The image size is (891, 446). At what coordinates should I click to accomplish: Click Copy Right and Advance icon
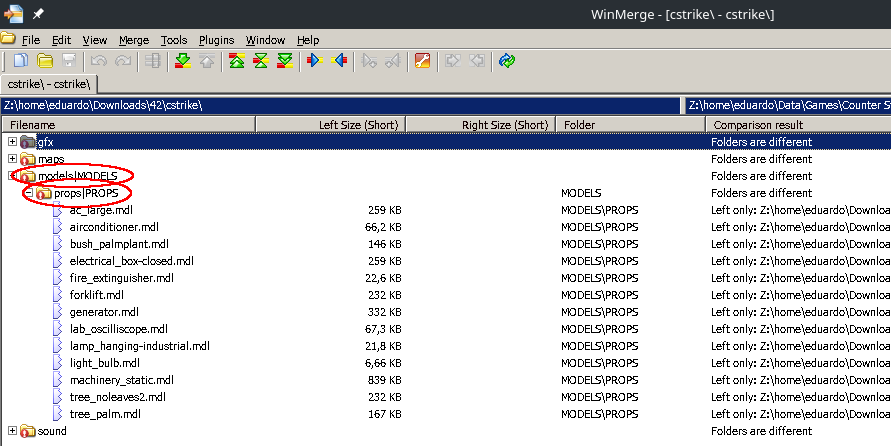(369, 60)
